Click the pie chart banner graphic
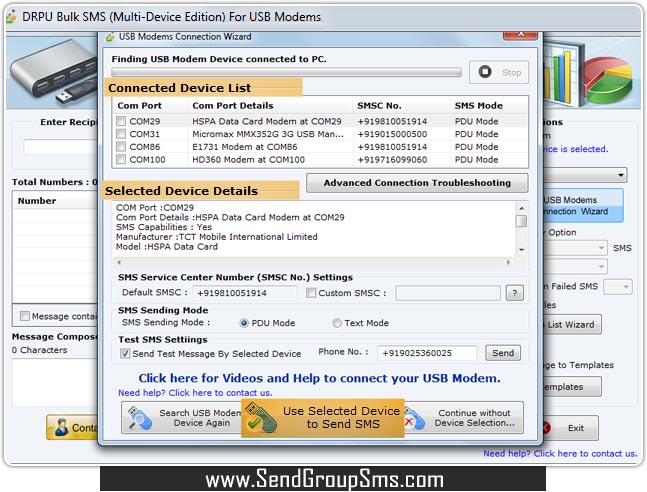Viewport: 647px width, 492px height. (x=607, y=80)
